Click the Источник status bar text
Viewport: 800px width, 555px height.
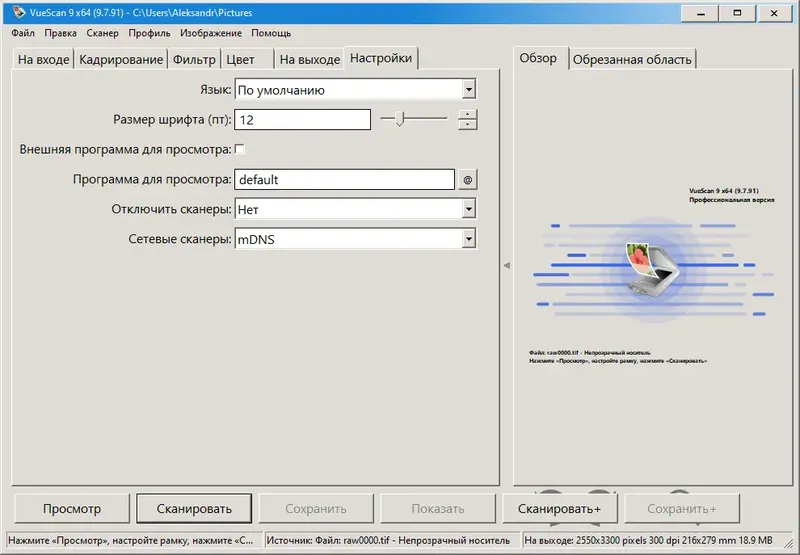tap(388, 540)
